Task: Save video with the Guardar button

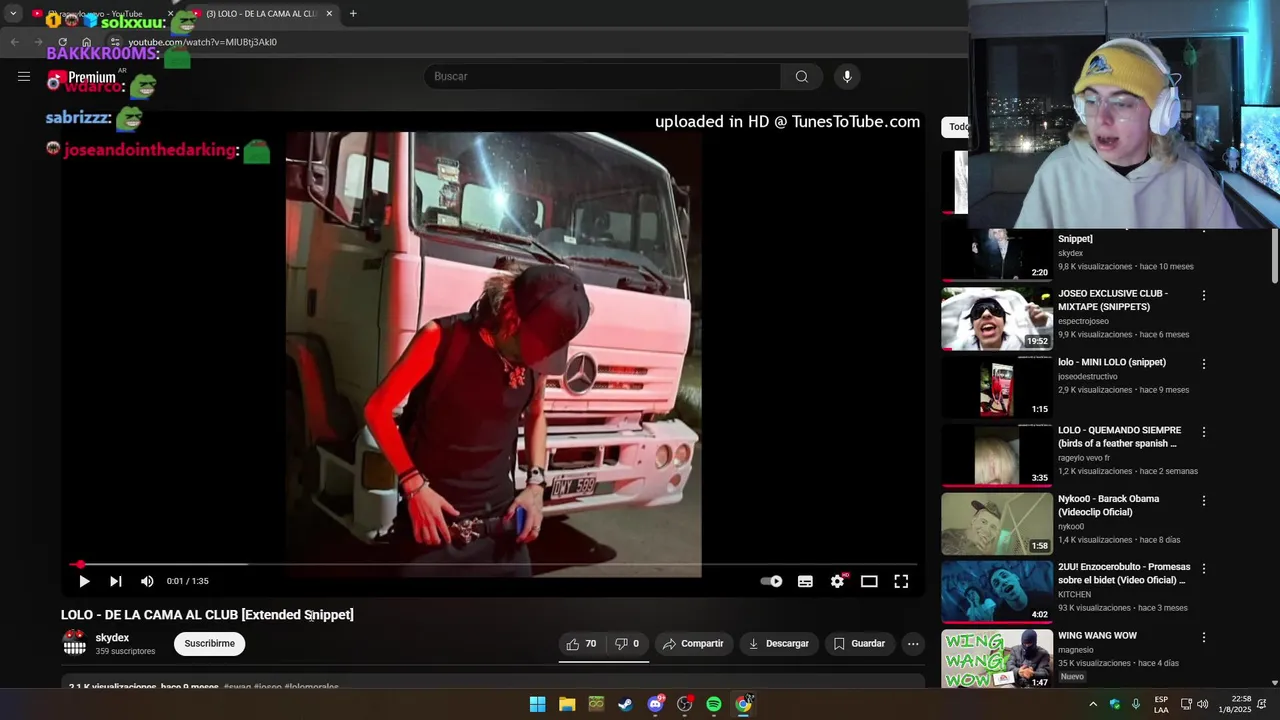Action: (859, 644)
